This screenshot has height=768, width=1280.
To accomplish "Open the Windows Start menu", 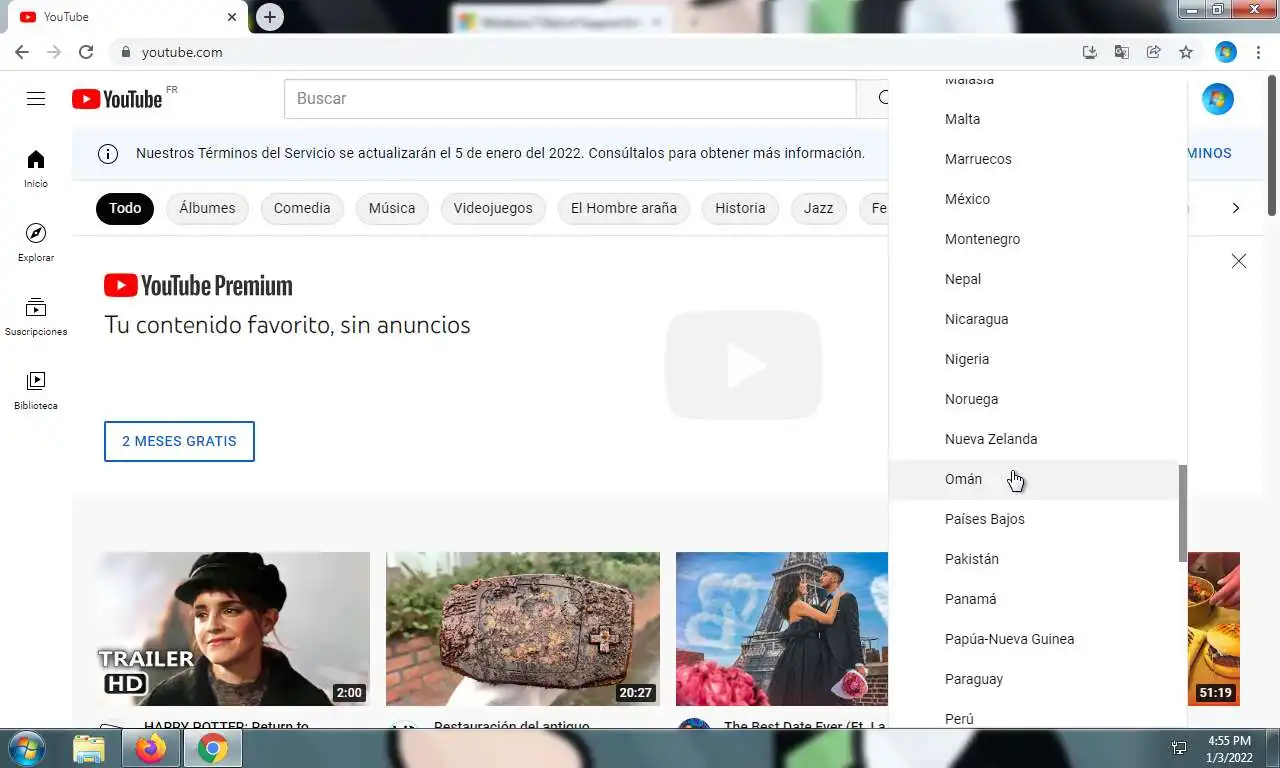I will pyautogui.click(x=26, y=748).
